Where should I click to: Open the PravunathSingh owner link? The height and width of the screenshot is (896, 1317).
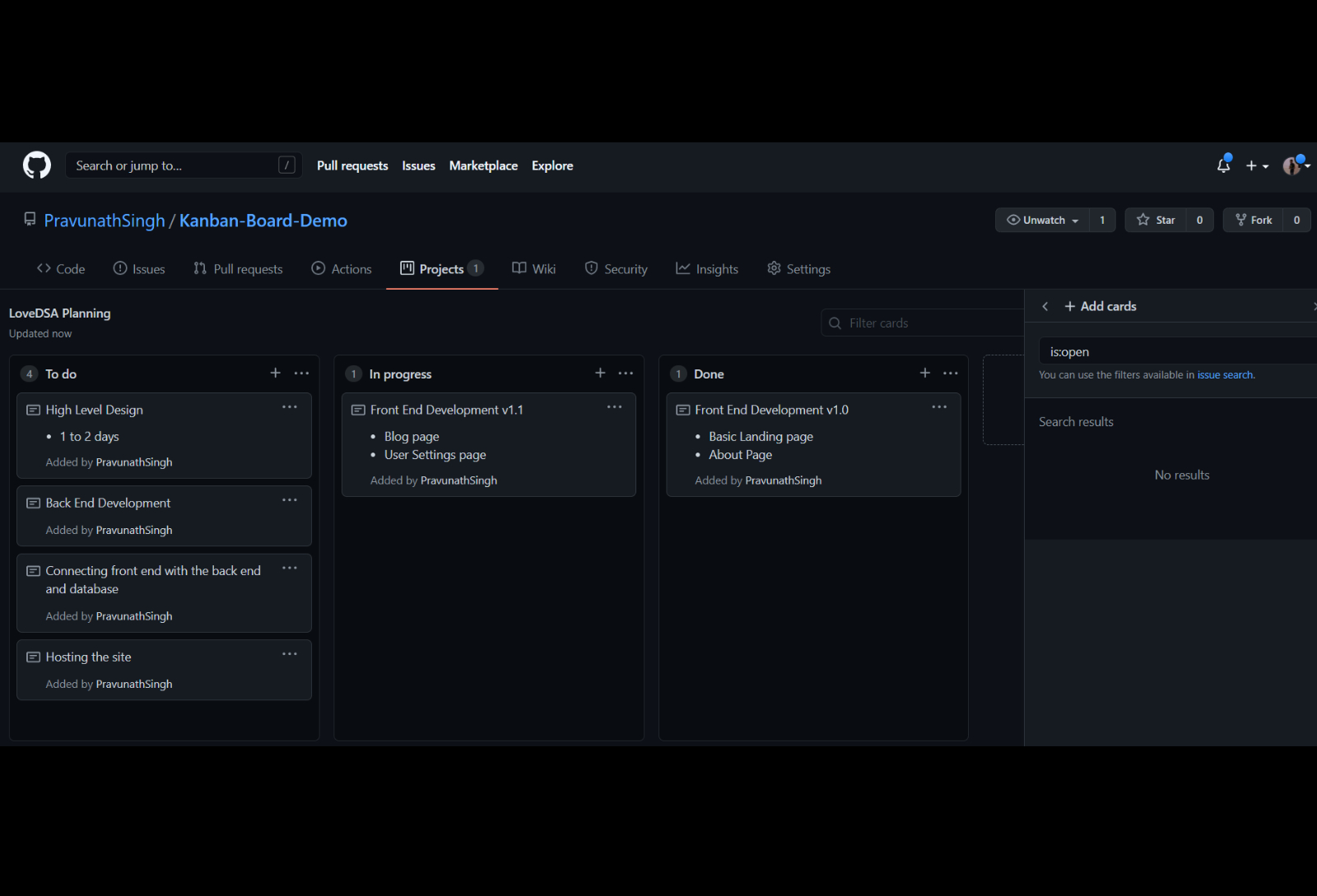point(105,221)
